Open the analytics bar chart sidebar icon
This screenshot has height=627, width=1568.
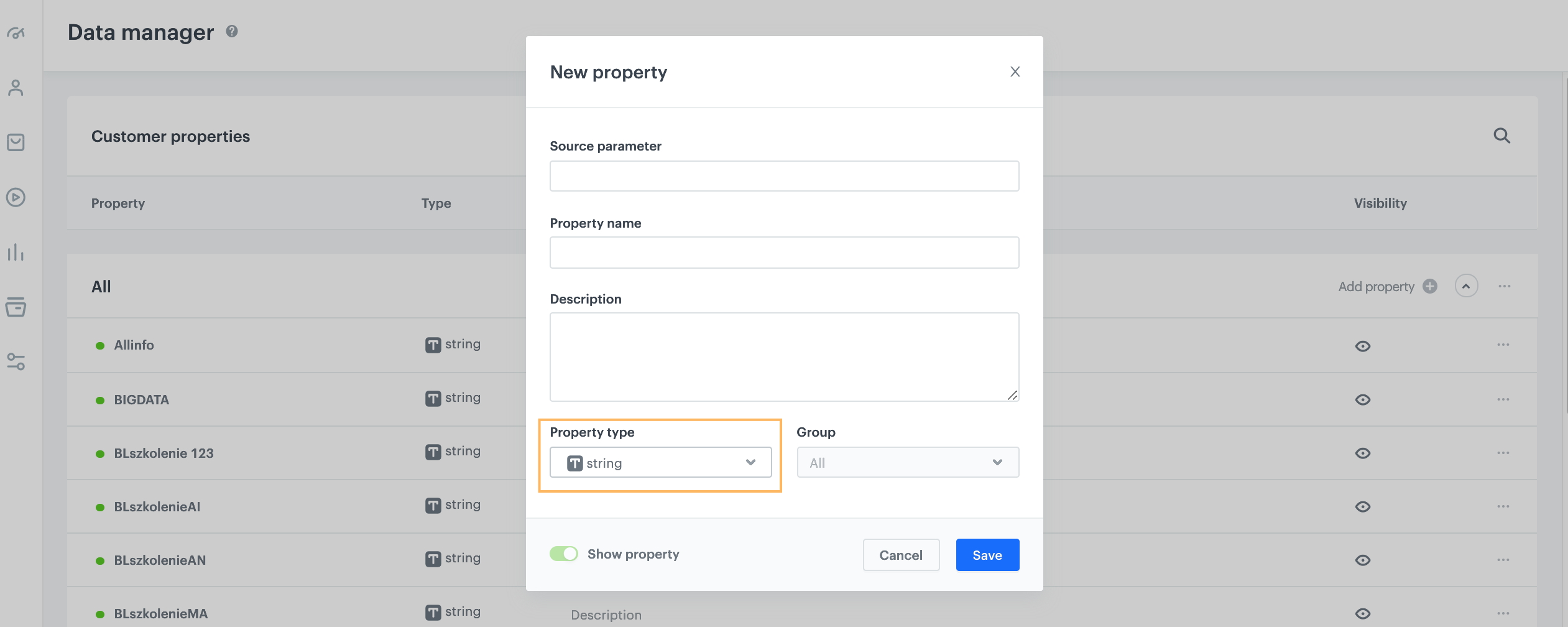[16, 252]
